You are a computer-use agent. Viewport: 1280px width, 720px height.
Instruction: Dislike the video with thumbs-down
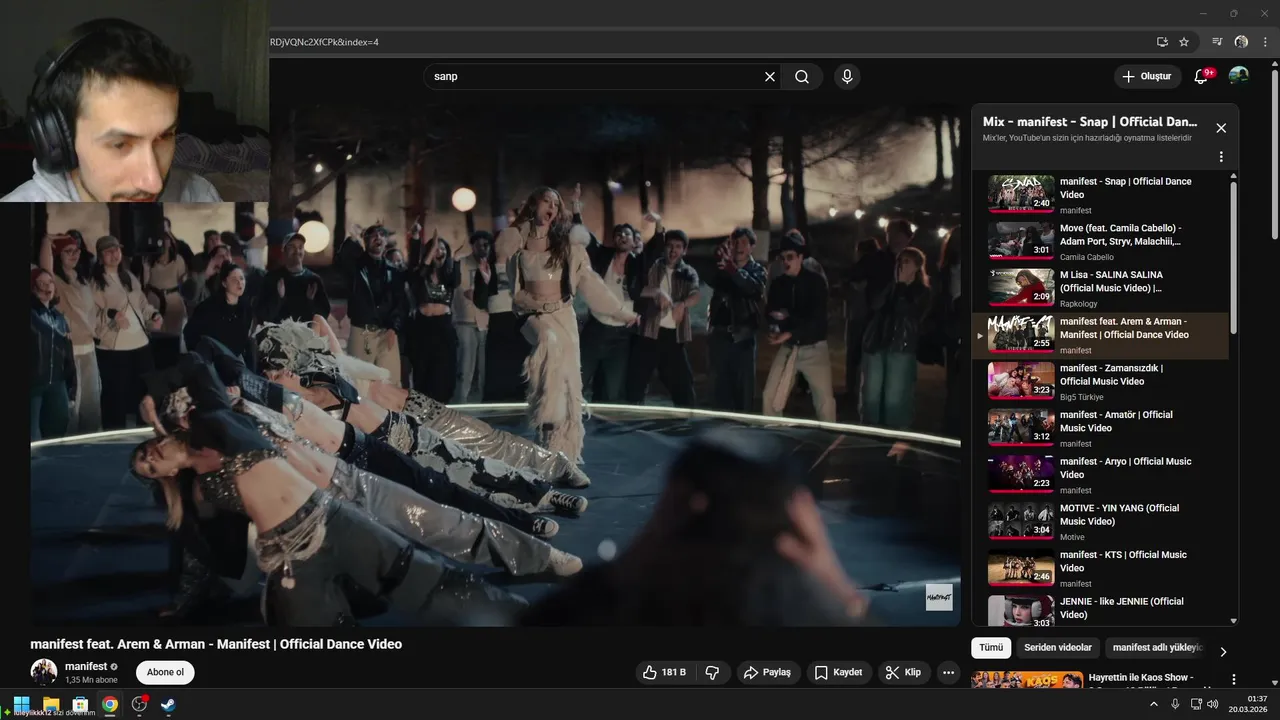coord(712,672)
